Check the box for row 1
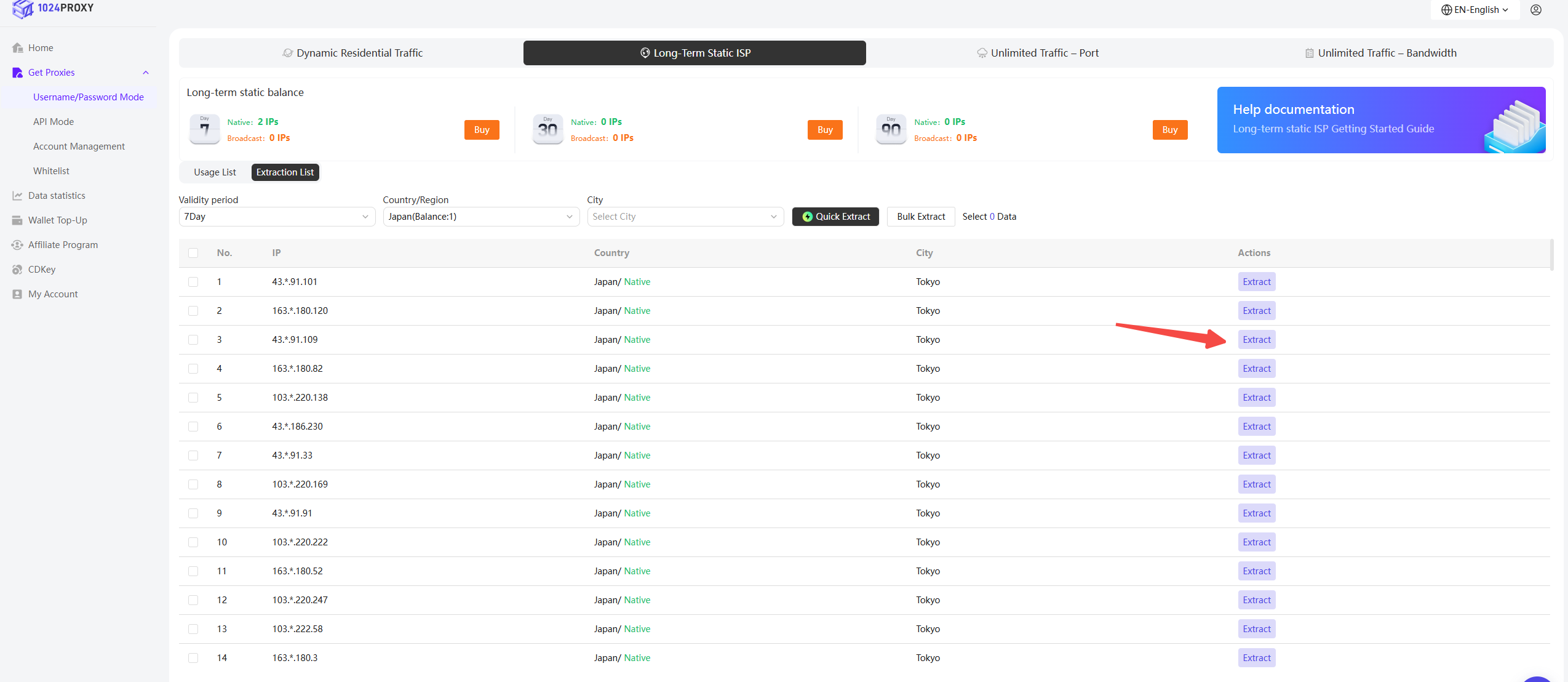Screen dimensions: 1568x682 pos(193,282)
